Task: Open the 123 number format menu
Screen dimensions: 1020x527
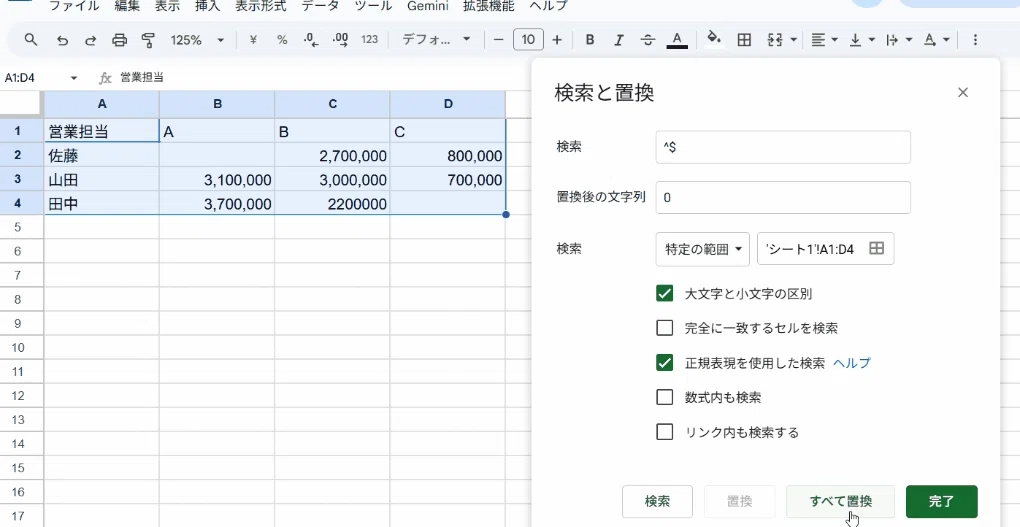Action: (369, 40)
